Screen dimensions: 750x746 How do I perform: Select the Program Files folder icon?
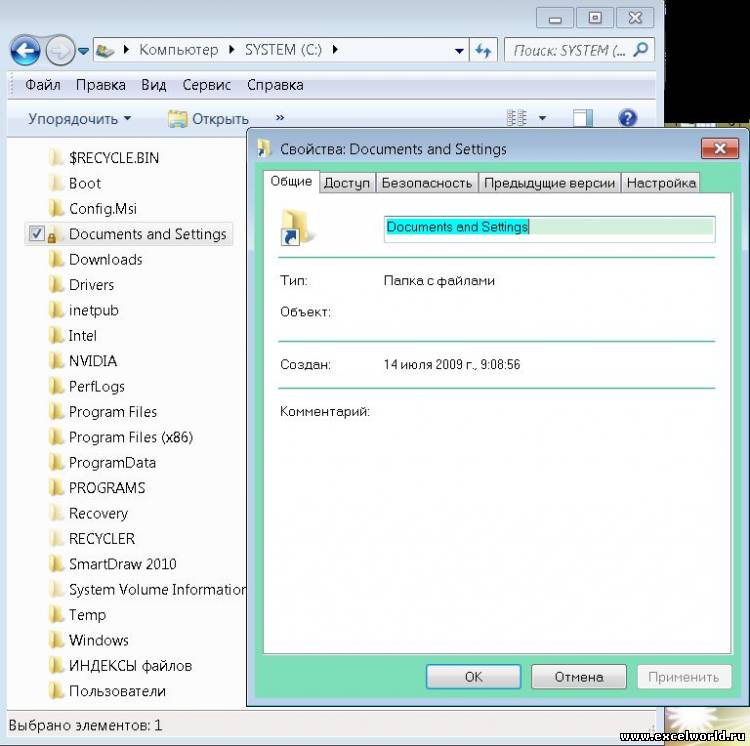(56, 411)
